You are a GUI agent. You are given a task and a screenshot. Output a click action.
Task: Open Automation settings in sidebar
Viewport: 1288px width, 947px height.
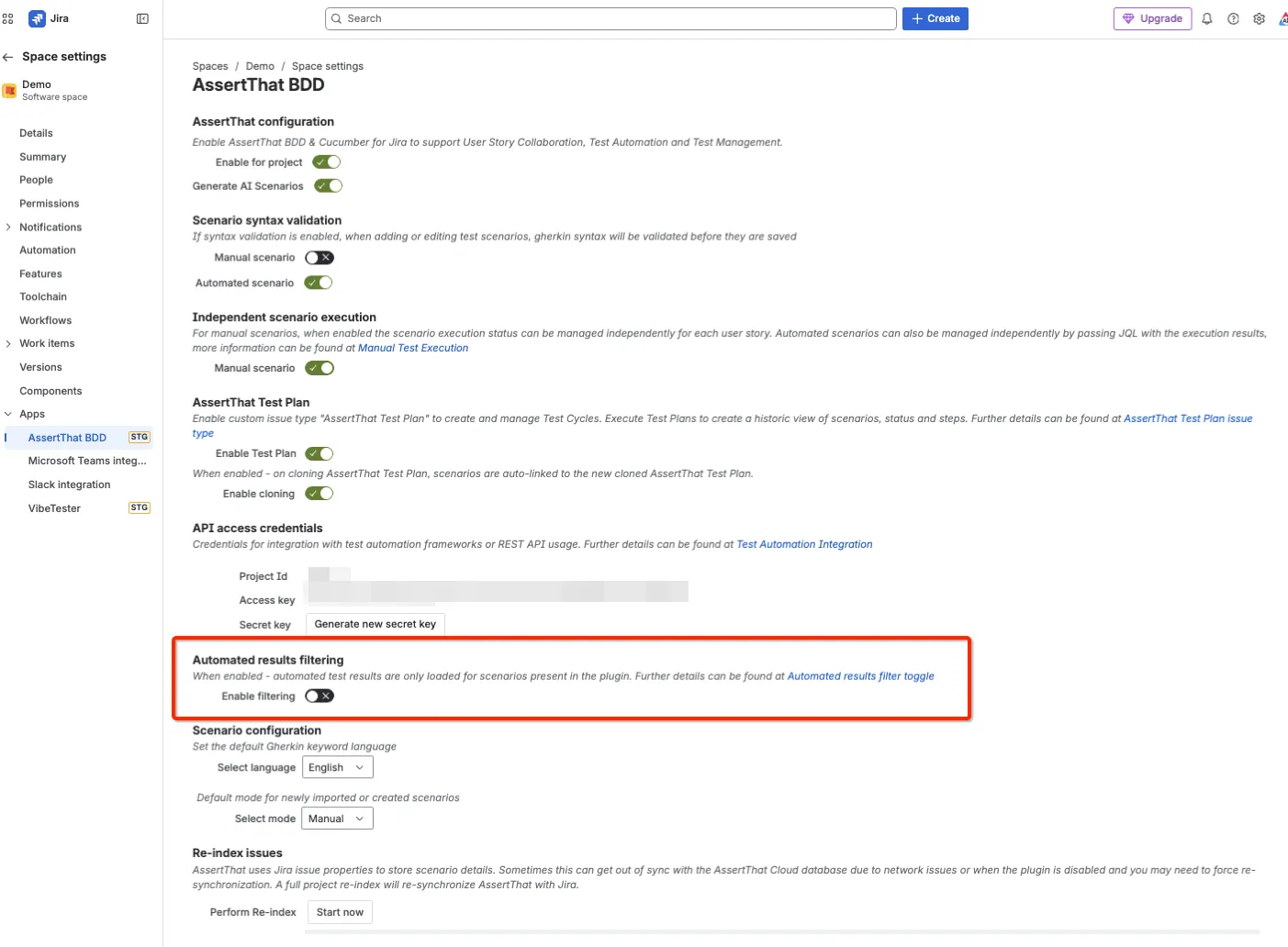pyautogui.click(x=48, y=251)
